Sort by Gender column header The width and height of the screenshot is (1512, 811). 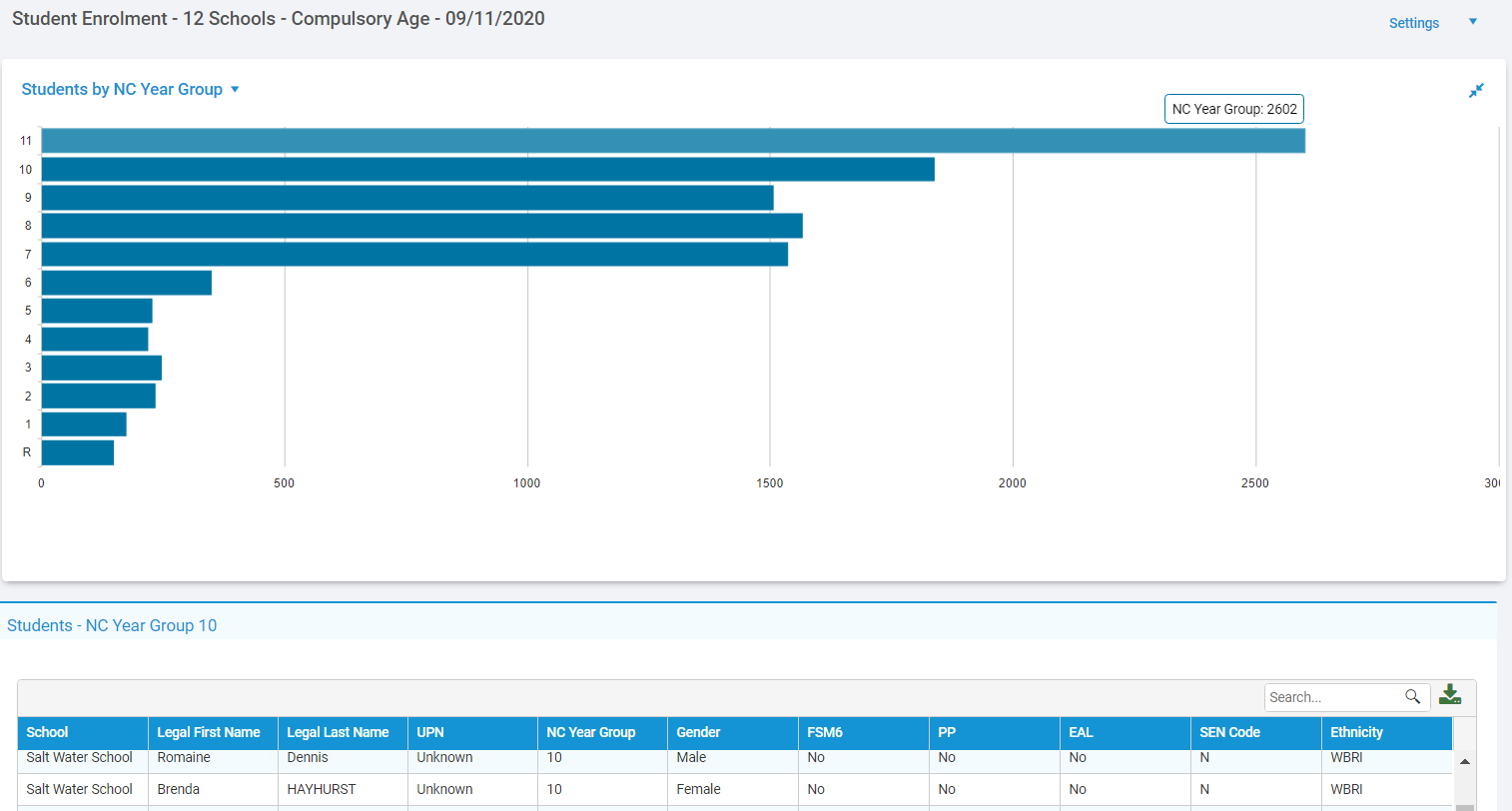pos(698,732)
